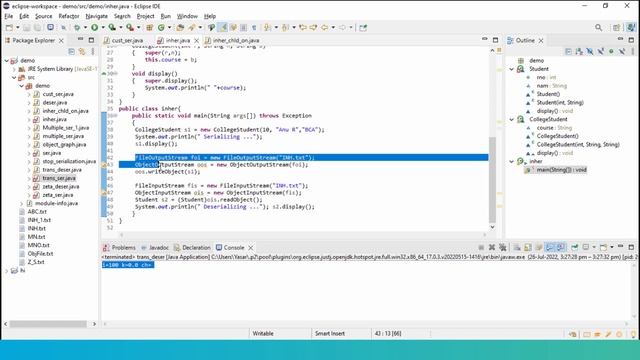Toggle Scroll Lock in Console toolbar
Viewport: 640px width, 360px height.
click(x=528, y=247)
